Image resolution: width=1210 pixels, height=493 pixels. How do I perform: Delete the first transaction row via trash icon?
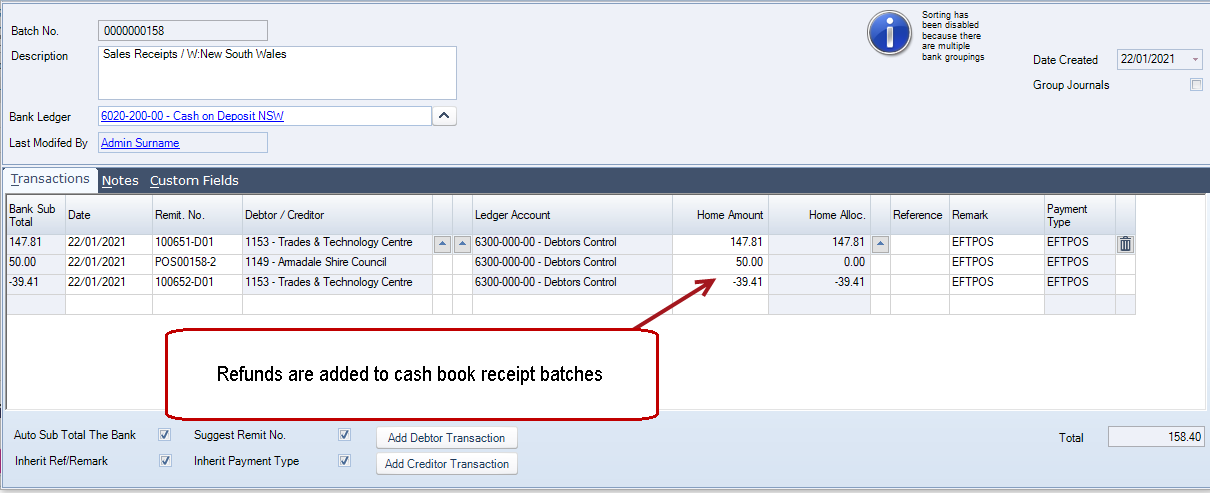pos(1125,243)
